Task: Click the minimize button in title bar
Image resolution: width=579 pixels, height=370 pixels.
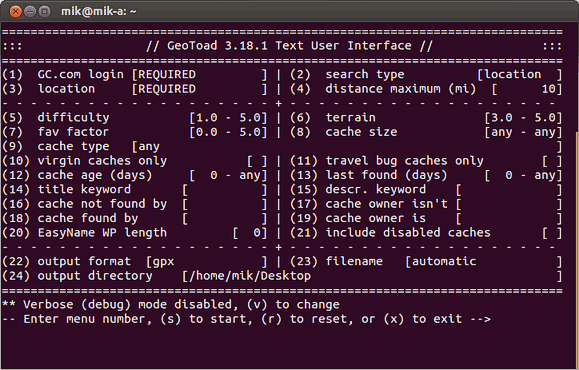Action: click(30, 11)
